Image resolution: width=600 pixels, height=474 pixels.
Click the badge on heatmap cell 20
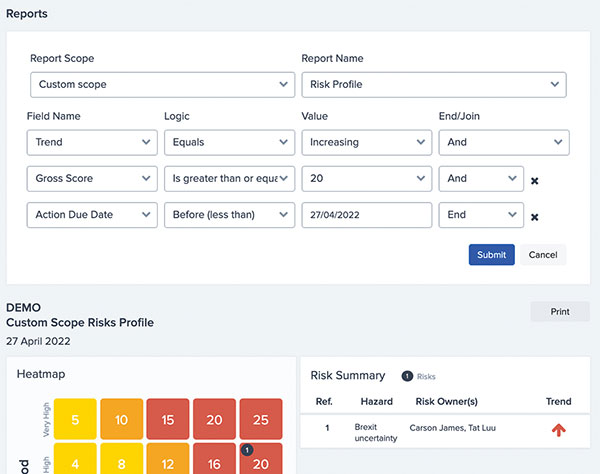(247, 450)
